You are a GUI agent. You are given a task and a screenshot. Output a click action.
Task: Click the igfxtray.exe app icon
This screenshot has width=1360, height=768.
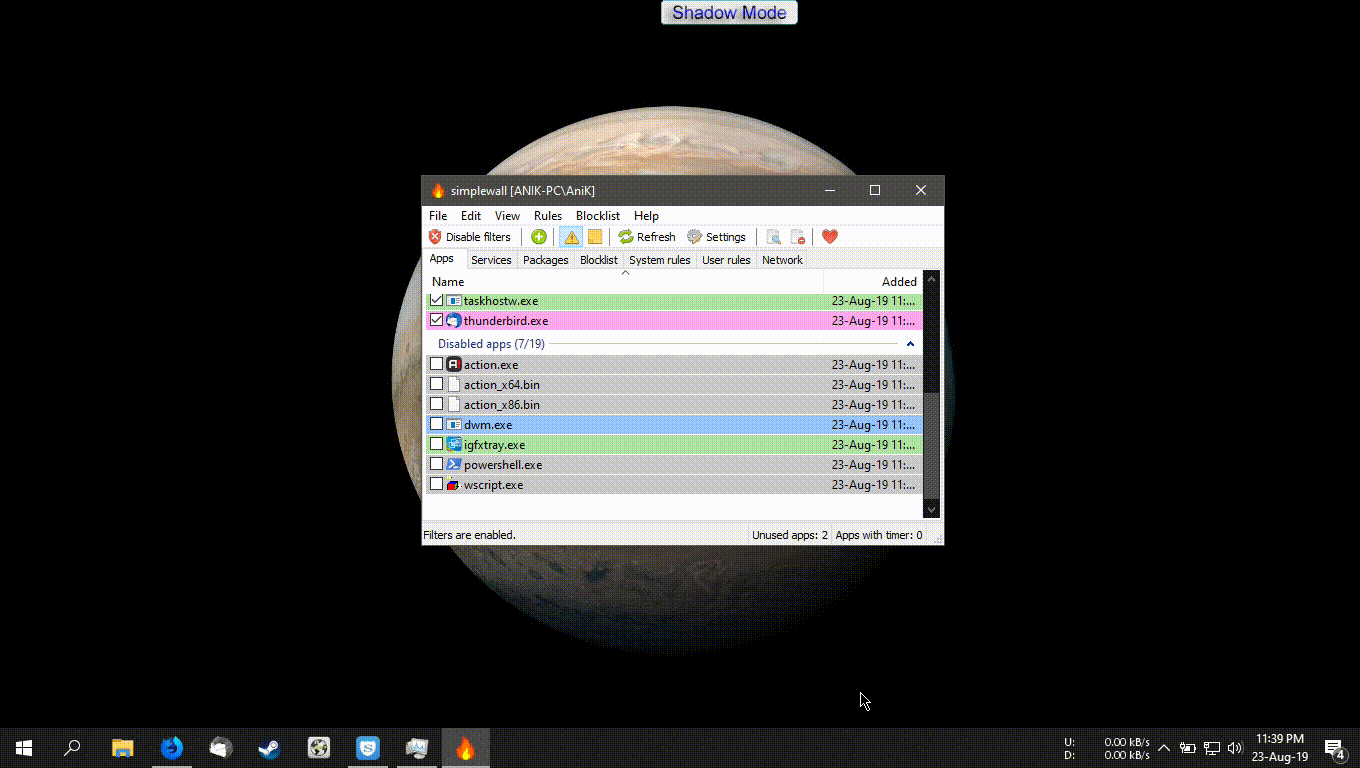[453, 445]
